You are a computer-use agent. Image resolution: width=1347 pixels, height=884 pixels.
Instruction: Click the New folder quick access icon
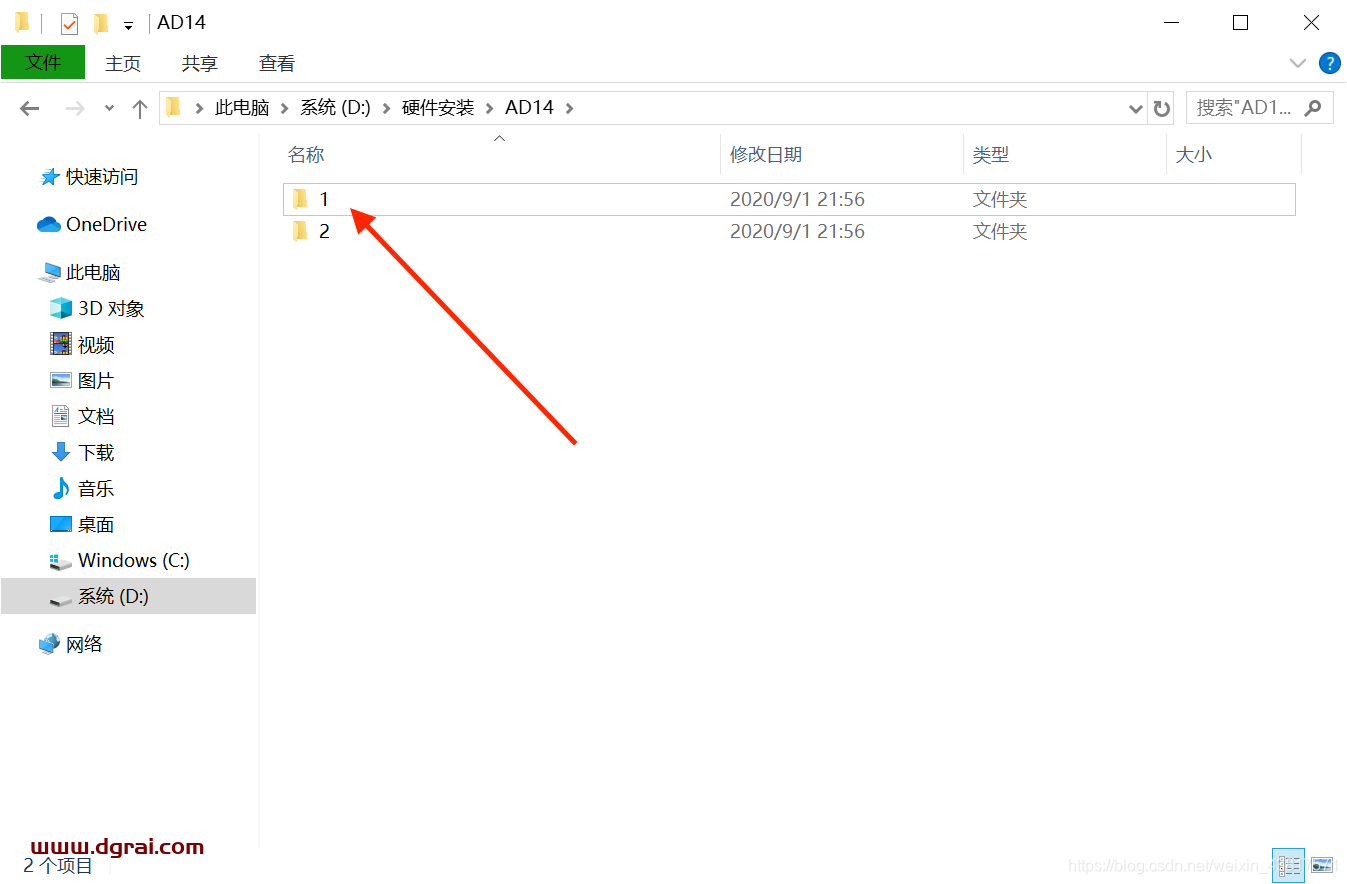coord(100,23)
